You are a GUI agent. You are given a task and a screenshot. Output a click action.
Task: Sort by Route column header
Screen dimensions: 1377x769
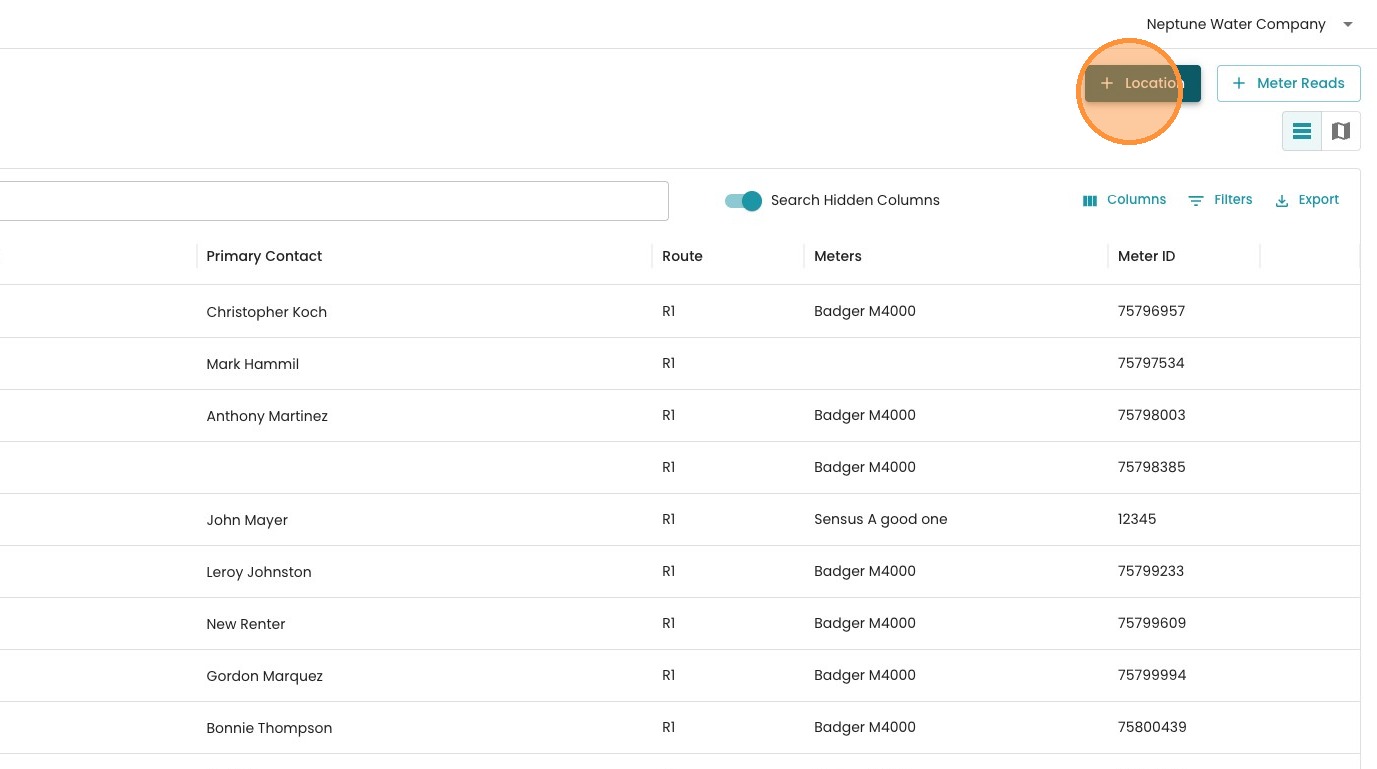pyautogui.click(x=682, y=256)
